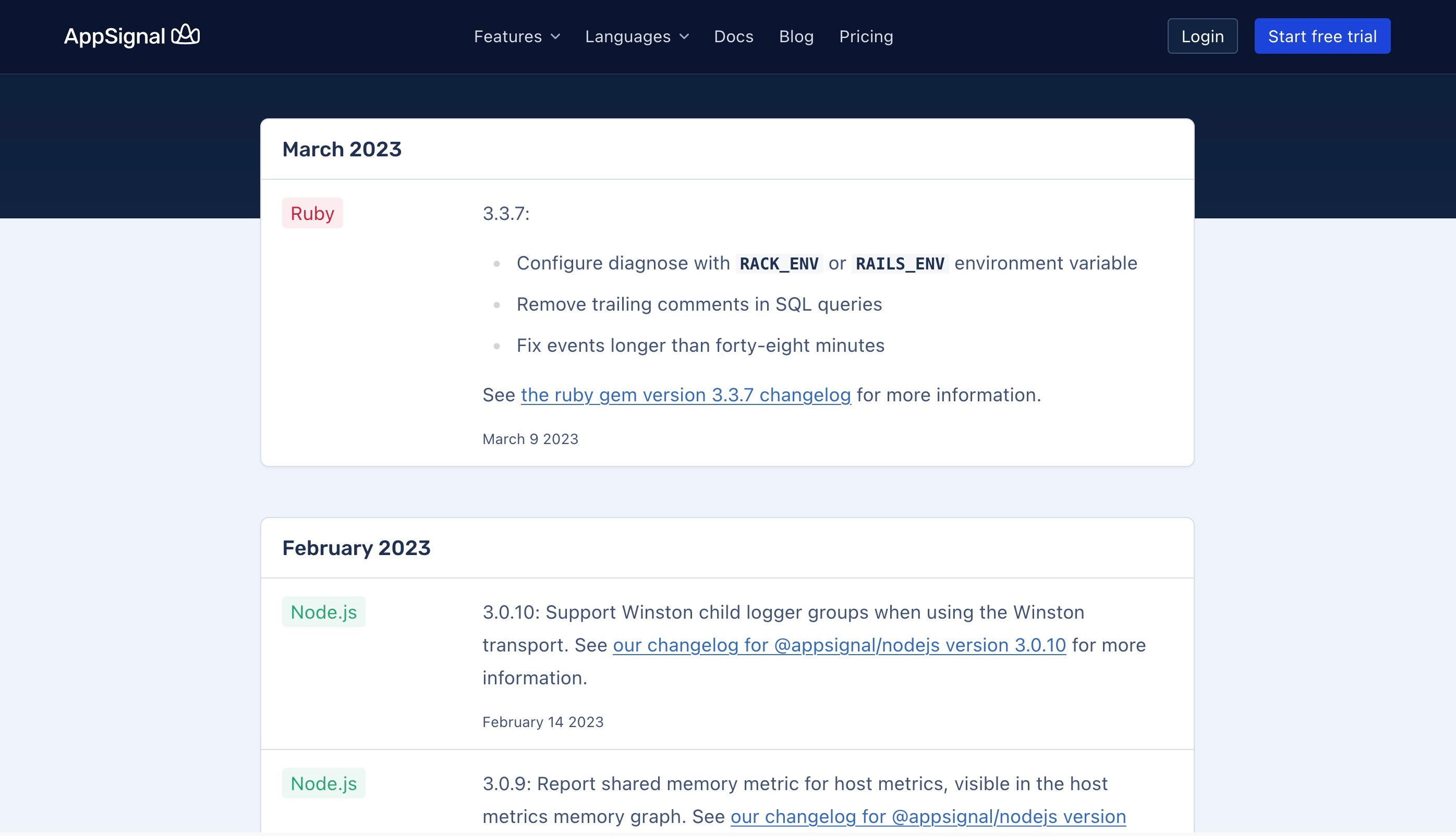
Task: Click the Login button
Action: (1202, 36)
